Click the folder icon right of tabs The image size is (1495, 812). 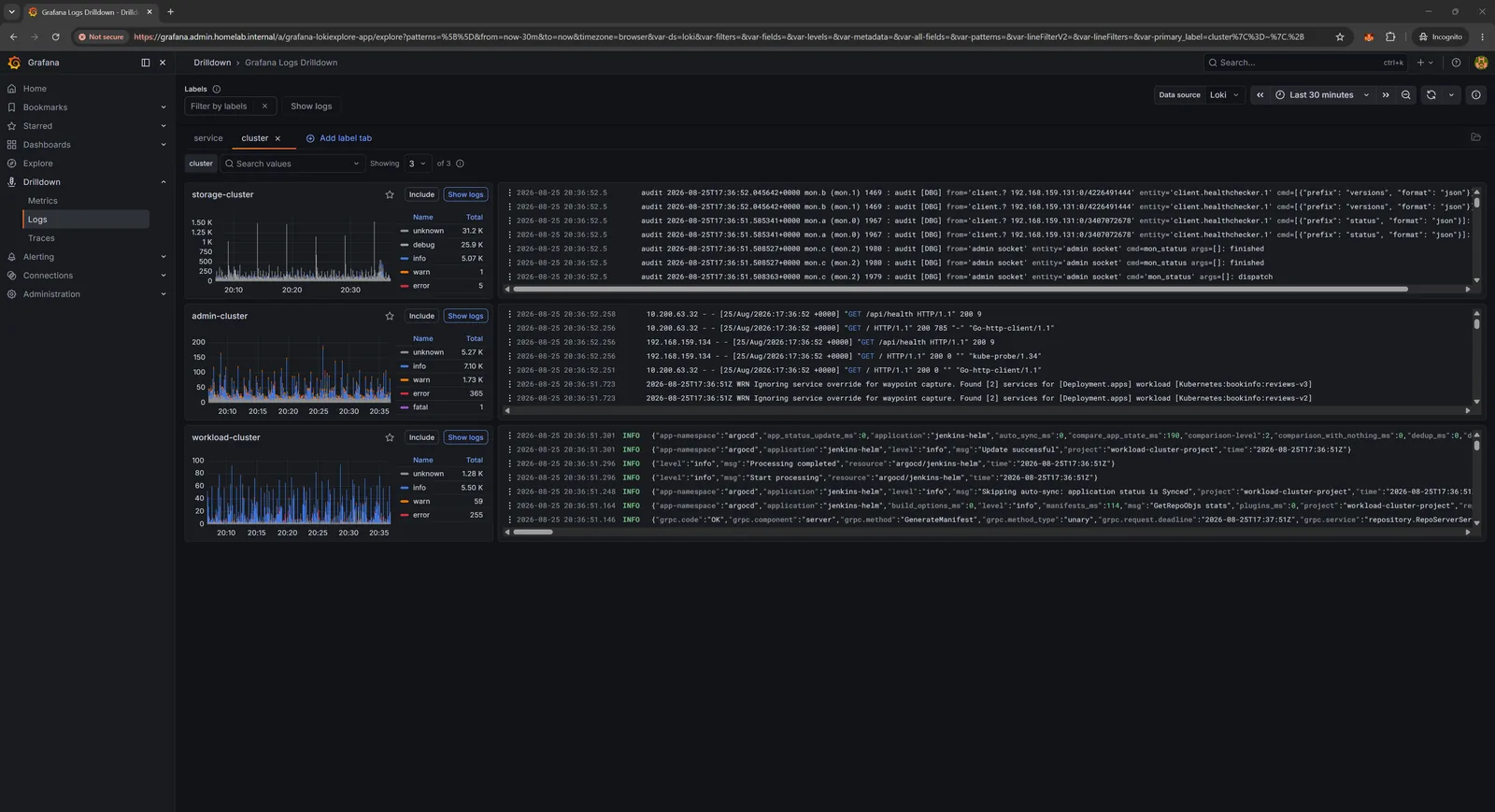(1476, 137)
